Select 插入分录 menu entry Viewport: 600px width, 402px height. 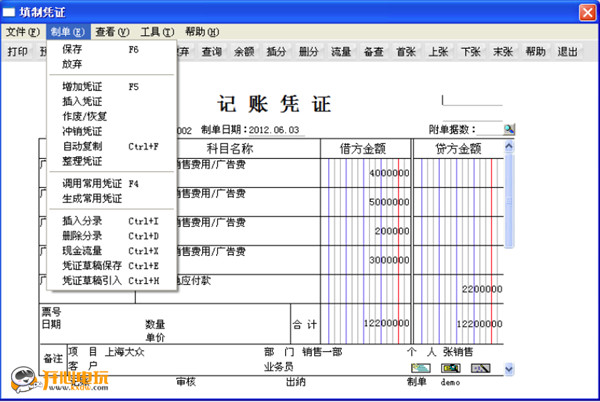(111, 221)
